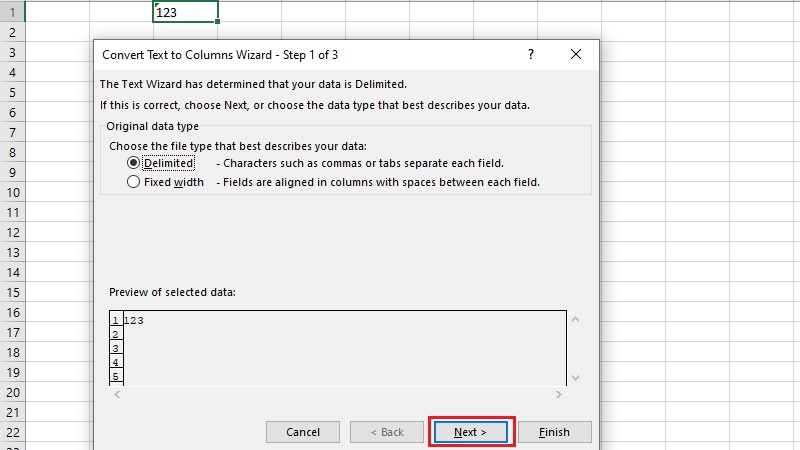Screen dimensions: 800x450
Task: Click the preview right scroll arrow
Action: 559,394
